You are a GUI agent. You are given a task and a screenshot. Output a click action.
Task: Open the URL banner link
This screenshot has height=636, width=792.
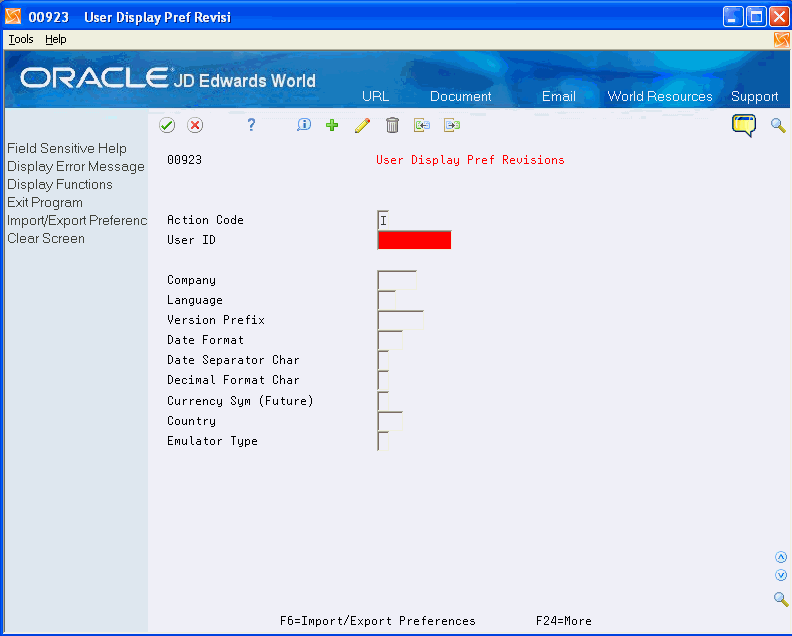[x=375, y=96]
